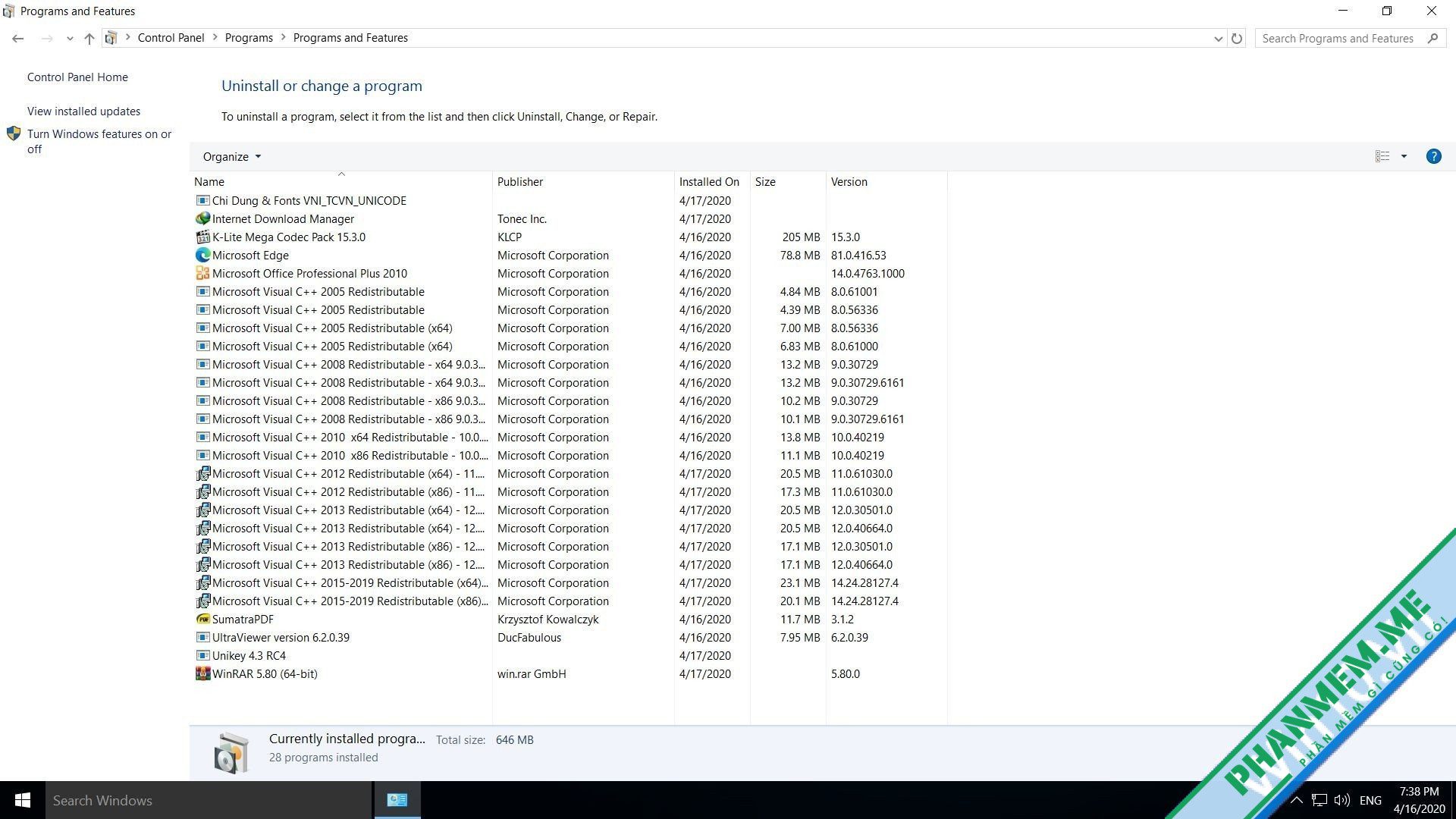Click the Search Windows taskbar box

pyautogui.click(x=209, y=800)
